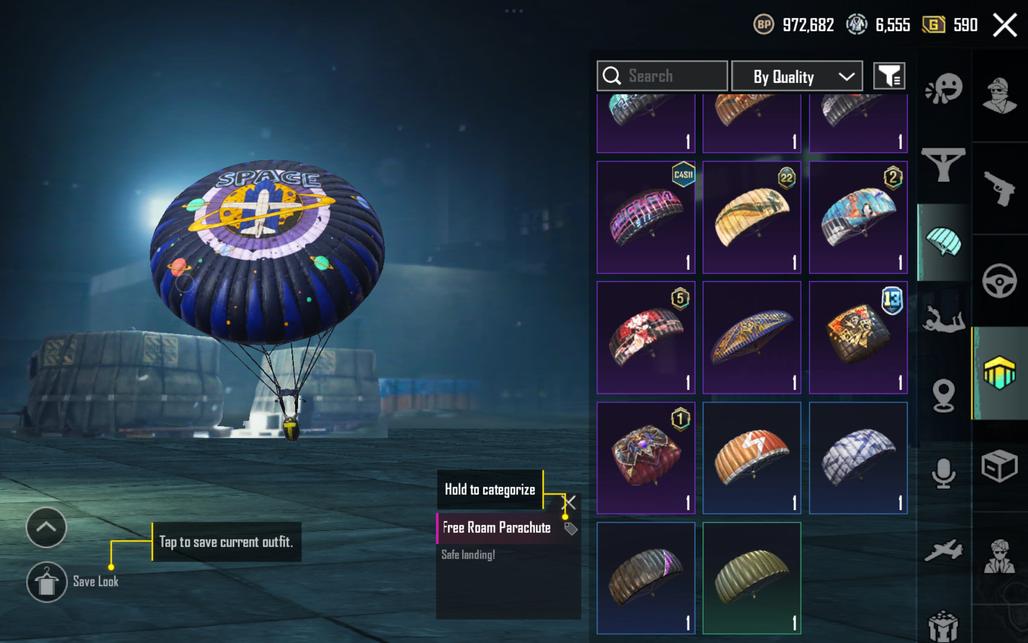Select the steering wheel vehicle category
1028x643 pixels.
point(999,281)
